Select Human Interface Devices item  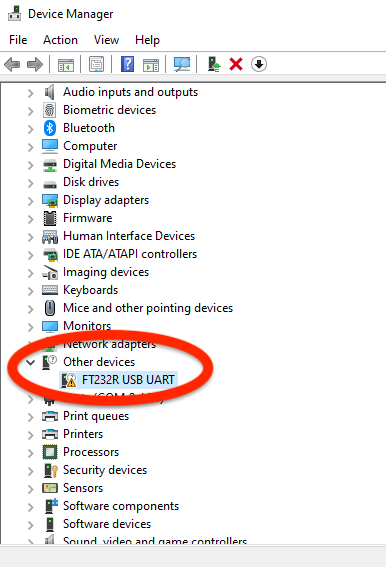(129, 236)
